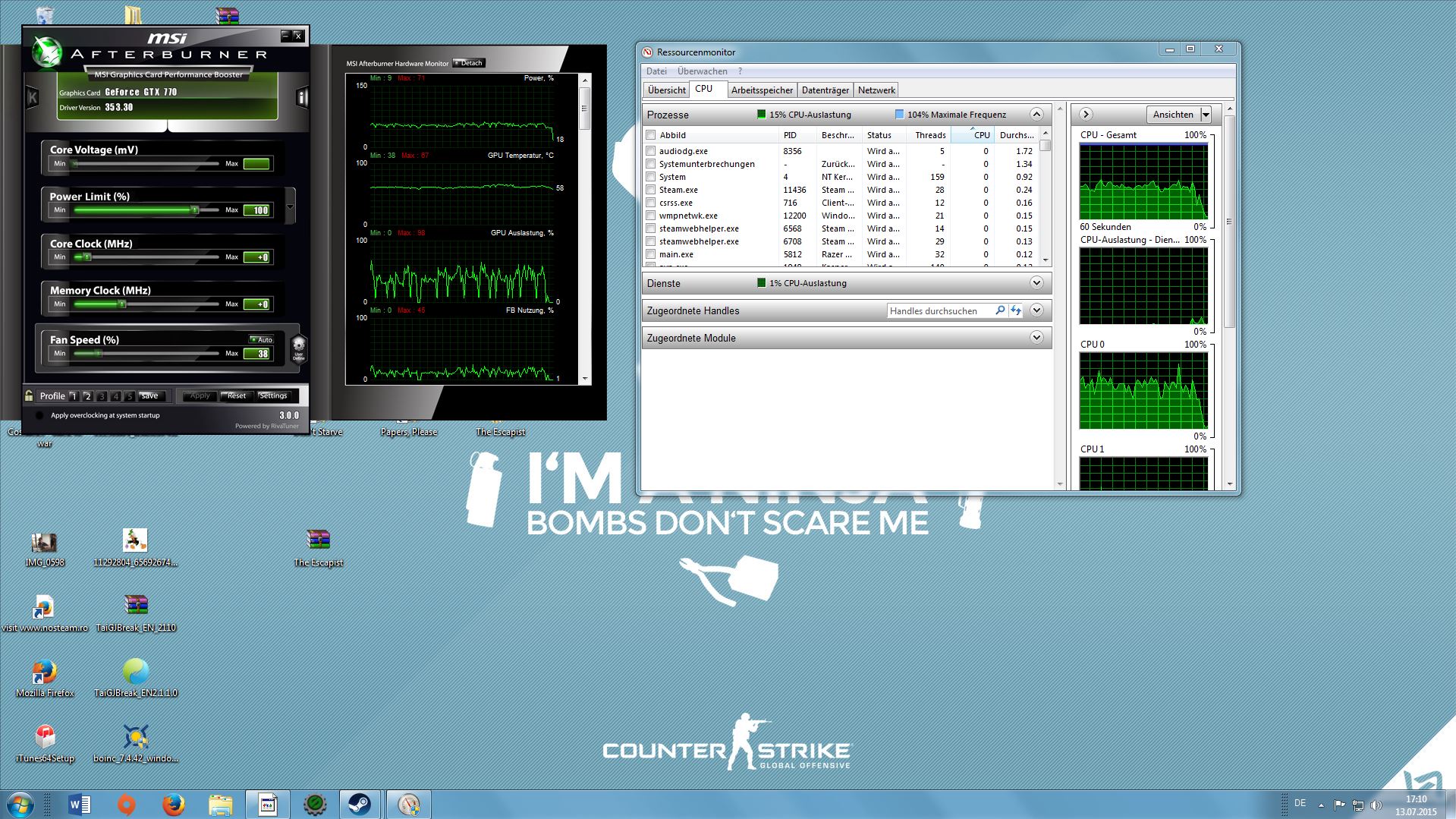Viewport: 1456px width, 819px height.
Task: Tick the csrss.exe process checkbox
Action: pyautogui.click(x=650, y=203)
